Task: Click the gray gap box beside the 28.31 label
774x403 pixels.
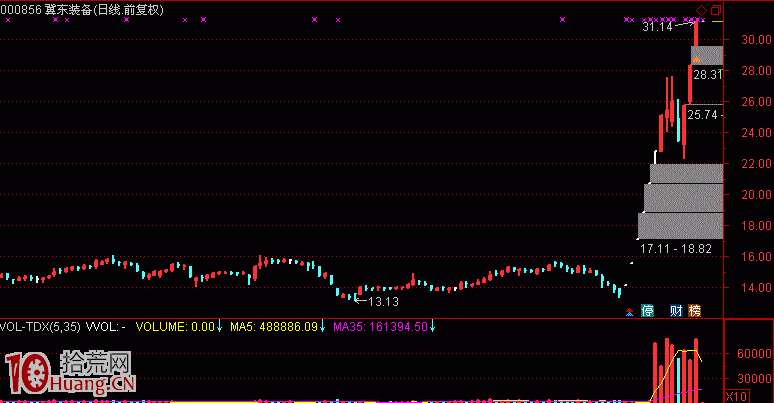Action: click(707, 55)
